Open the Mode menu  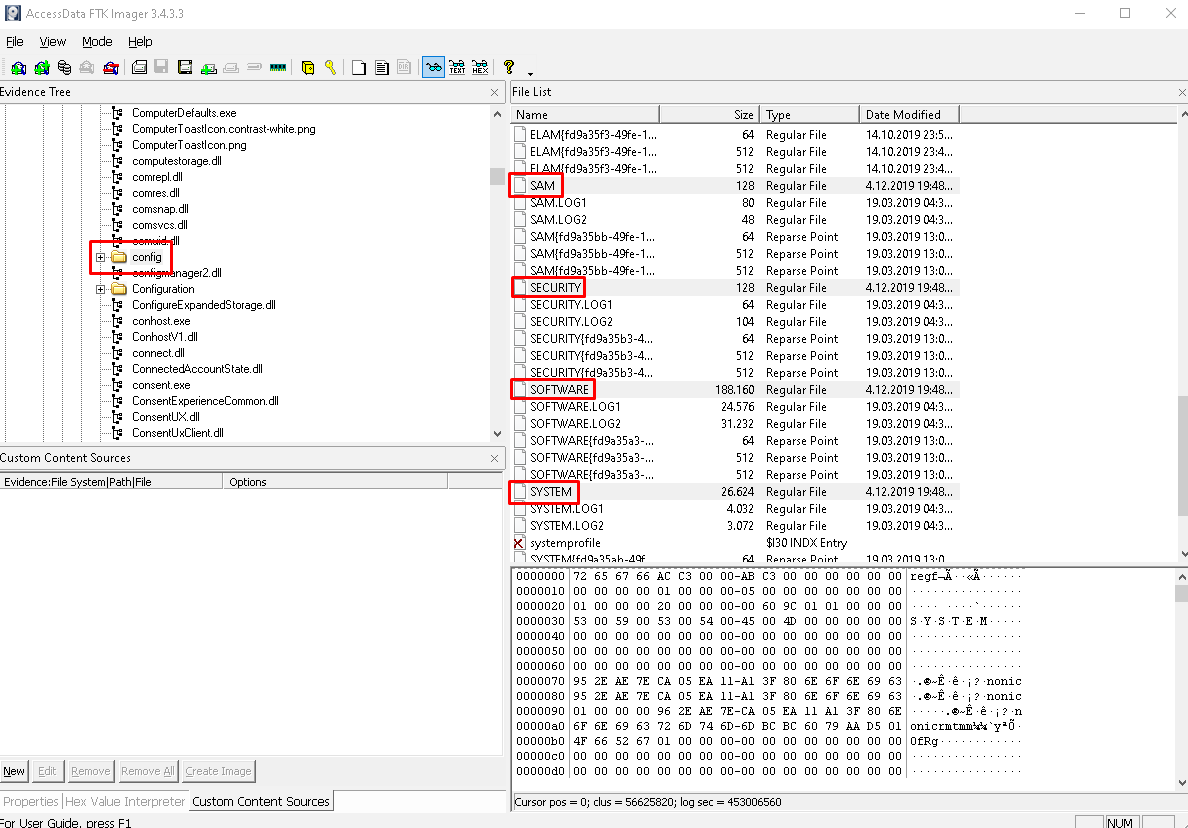pyautogui.click(x=97, y=42)
